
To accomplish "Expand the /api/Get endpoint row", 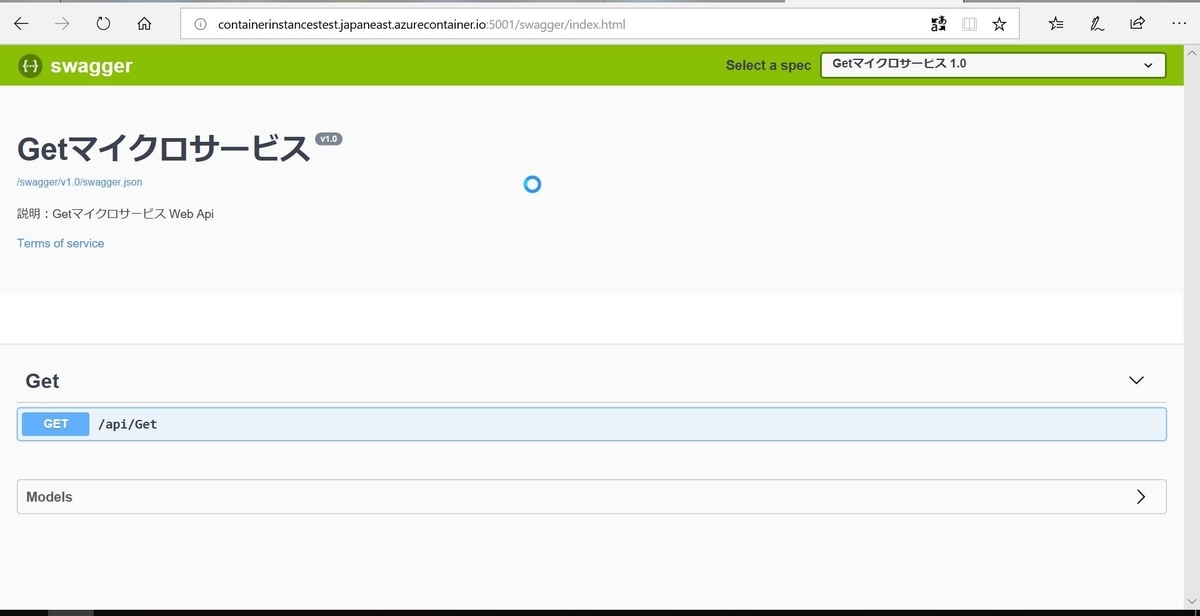I will pyautogui.click(x=592, y=424).
